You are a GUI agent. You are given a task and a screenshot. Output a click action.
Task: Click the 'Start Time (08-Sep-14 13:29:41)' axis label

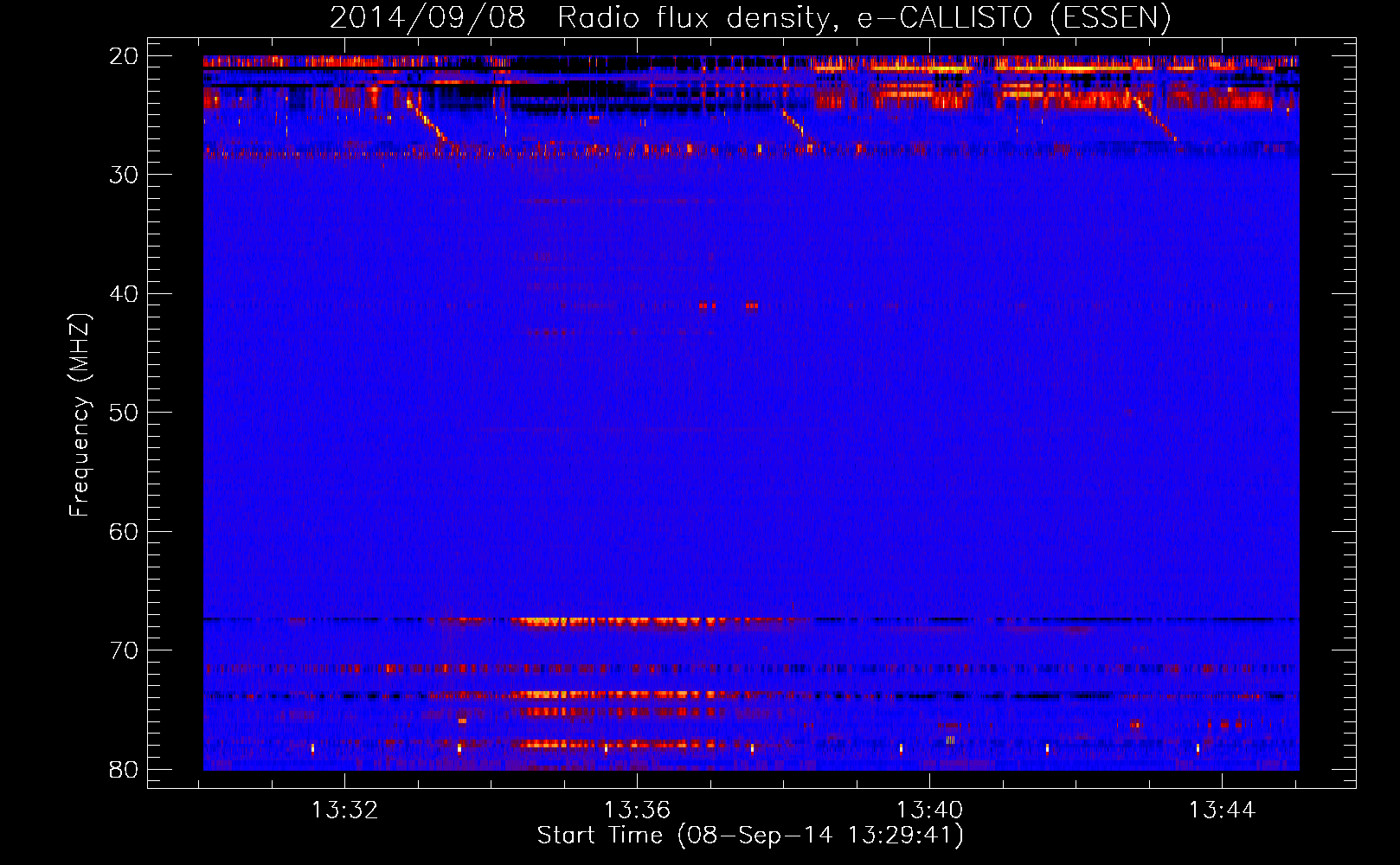coord(750,836)
